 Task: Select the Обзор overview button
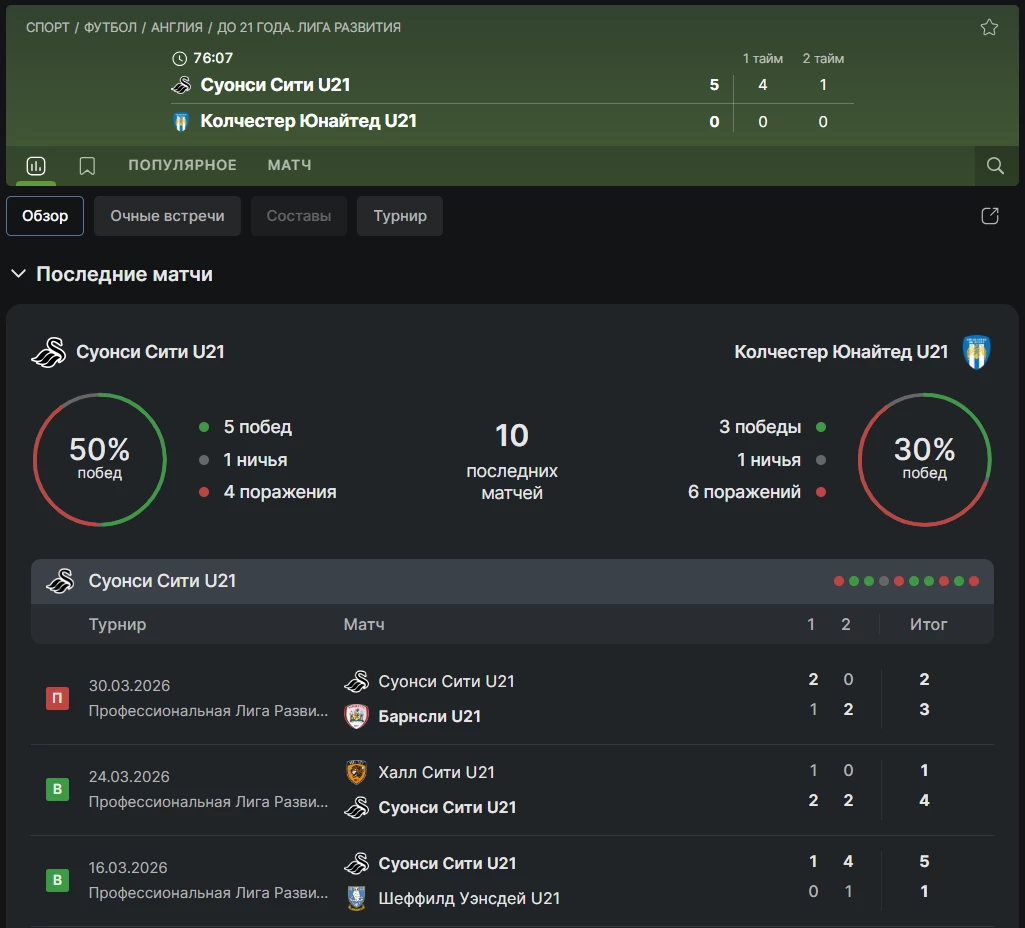coord(45,216)
